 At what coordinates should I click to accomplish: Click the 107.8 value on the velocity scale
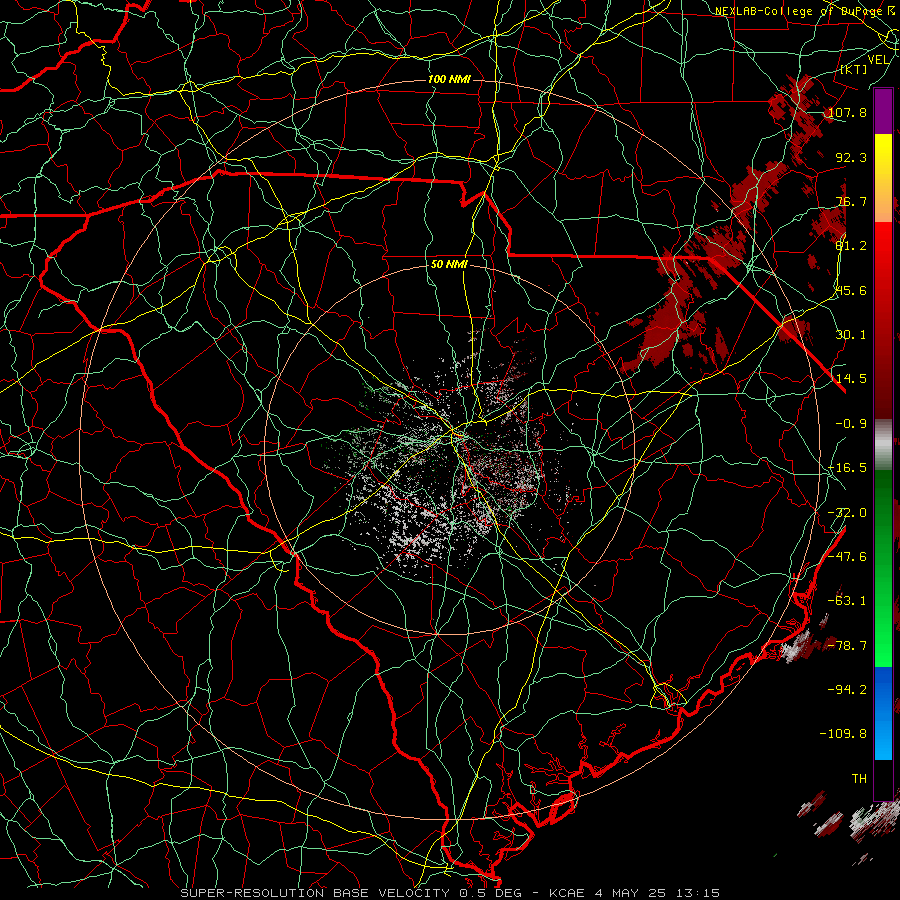(x=847, y=112)
